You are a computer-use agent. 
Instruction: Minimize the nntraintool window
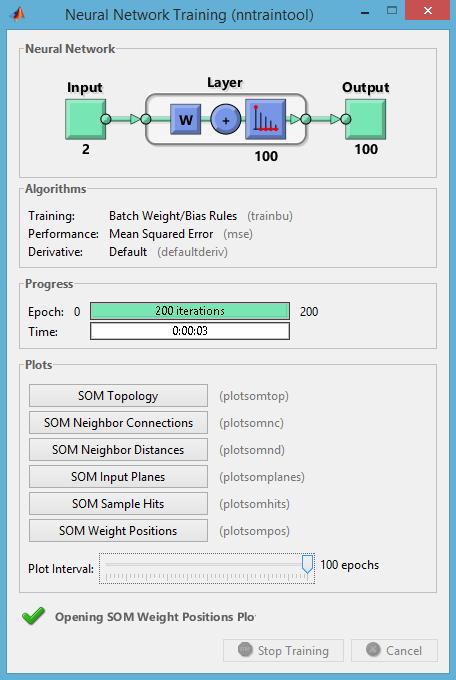click(x=365, y=13)
